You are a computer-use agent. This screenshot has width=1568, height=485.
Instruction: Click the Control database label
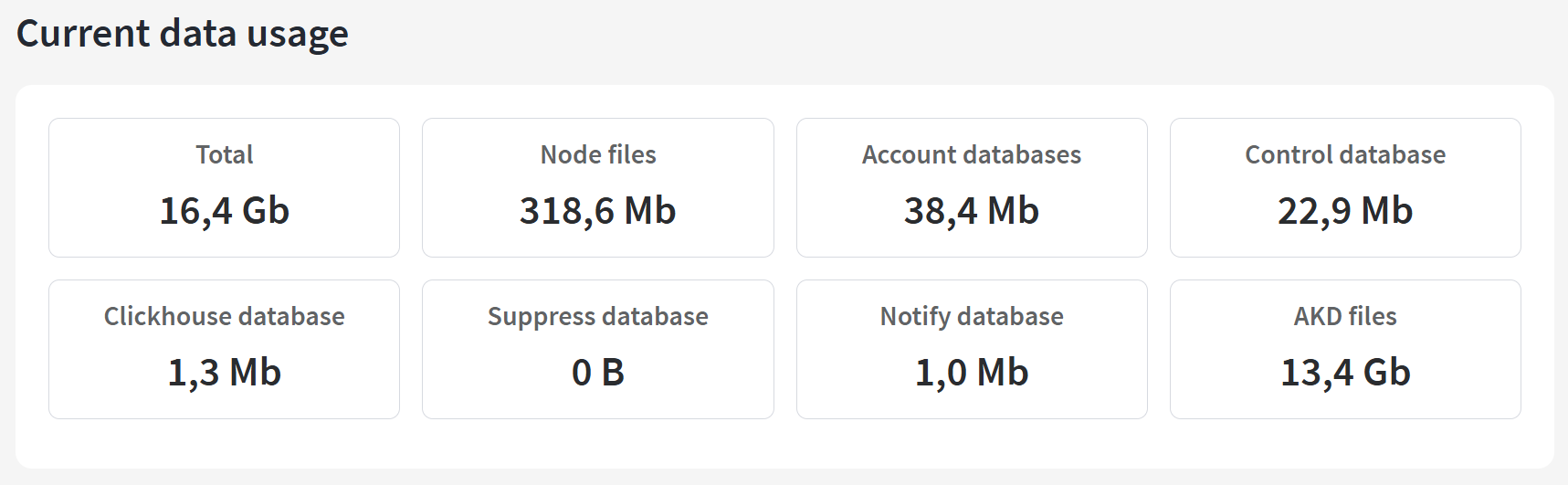point(1344,154)
